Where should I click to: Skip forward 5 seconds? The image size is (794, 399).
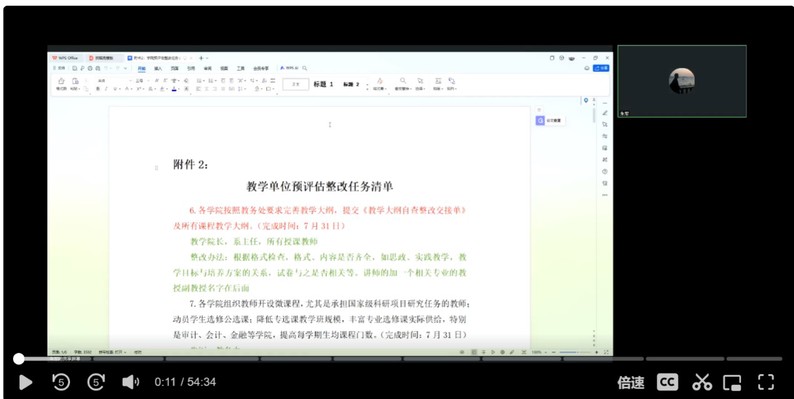(x=96, y=382)
